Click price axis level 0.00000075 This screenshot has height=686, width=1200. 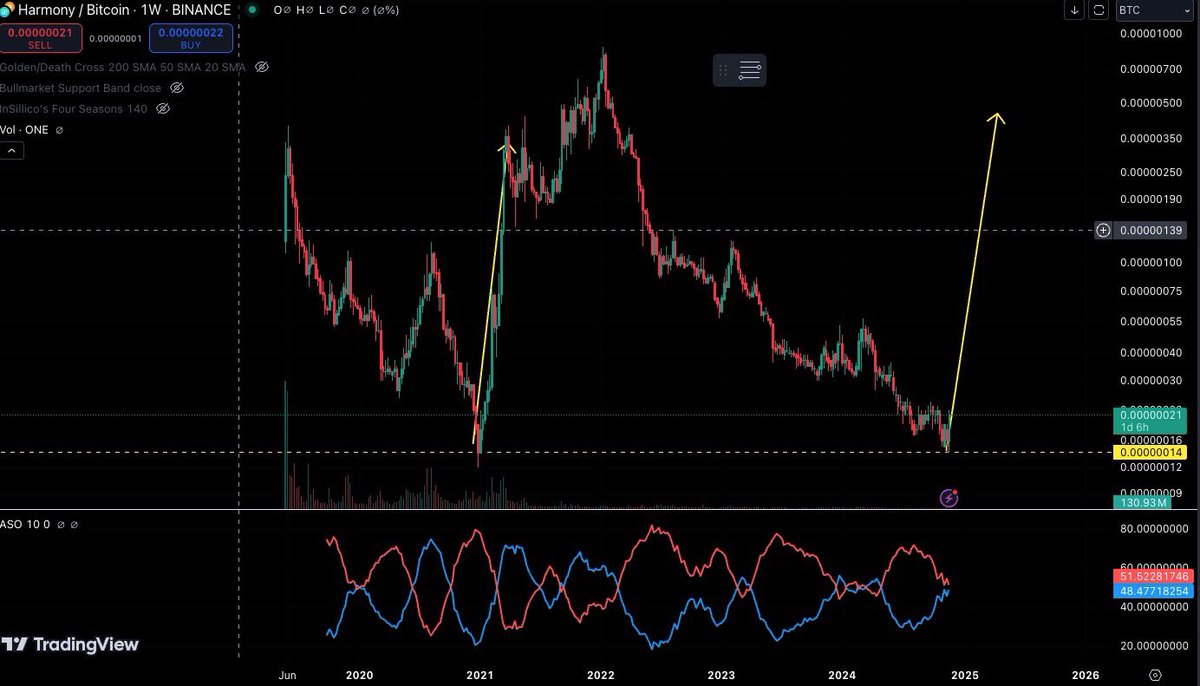(x=1150, y=292)
